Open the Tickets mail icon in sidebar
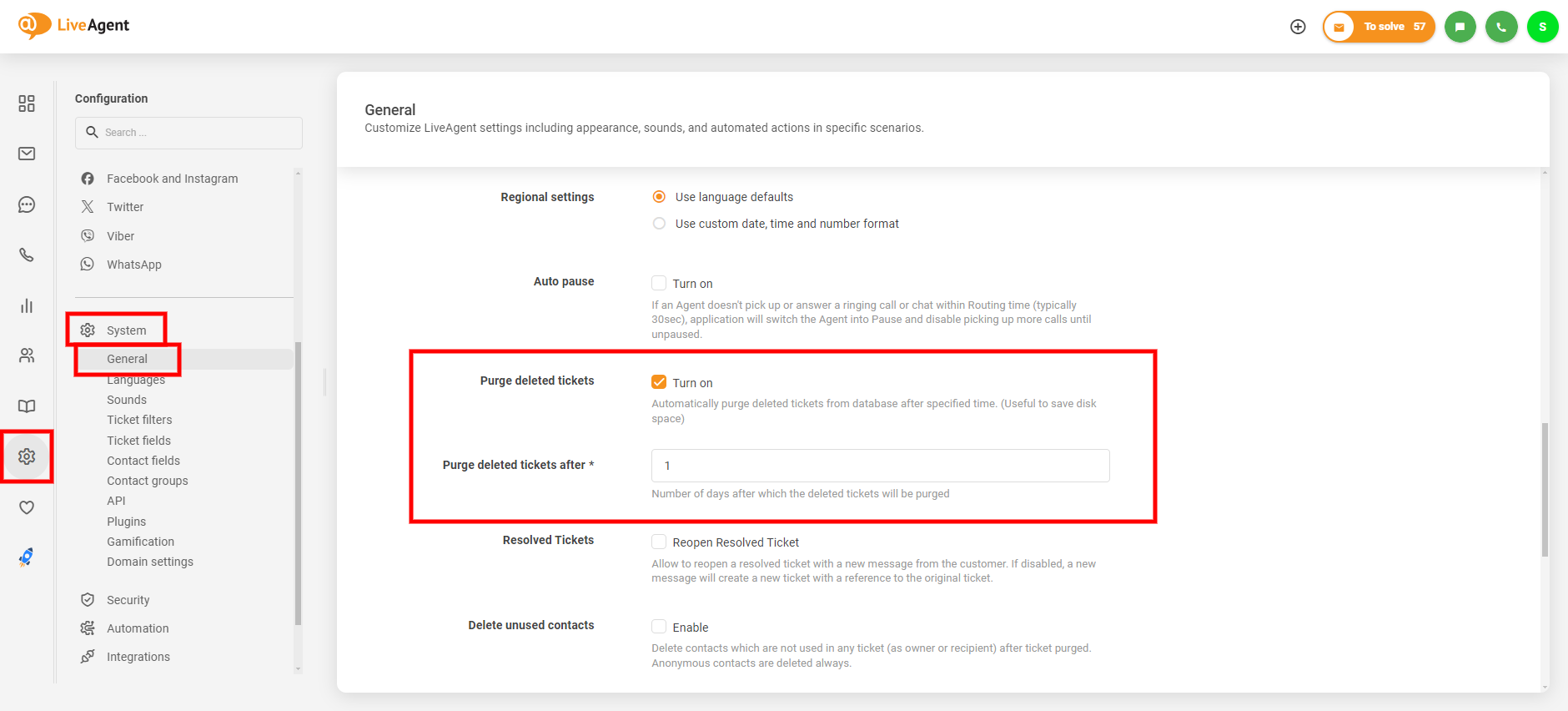 pos(27,154)
